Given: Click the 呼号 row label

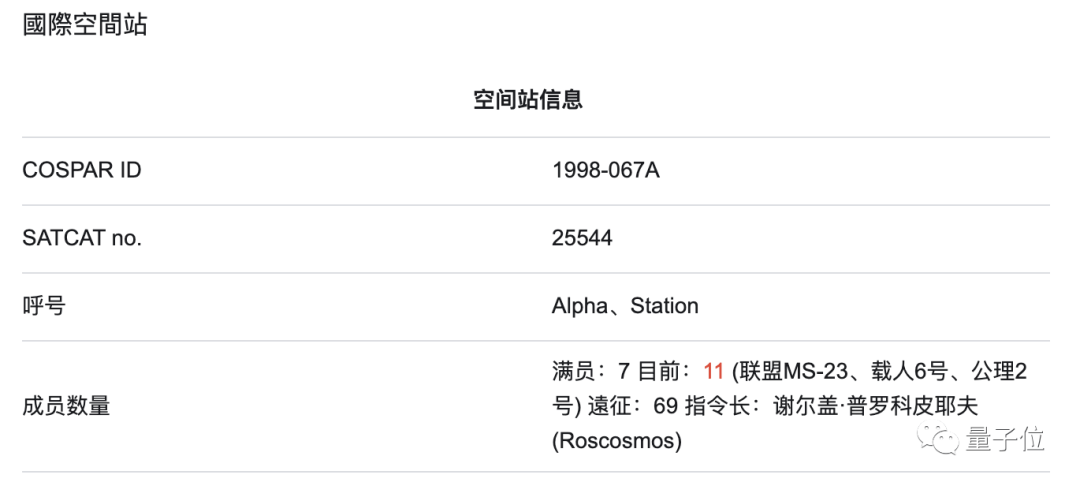Looking at the screenshot, I should (x=44, y=306).
